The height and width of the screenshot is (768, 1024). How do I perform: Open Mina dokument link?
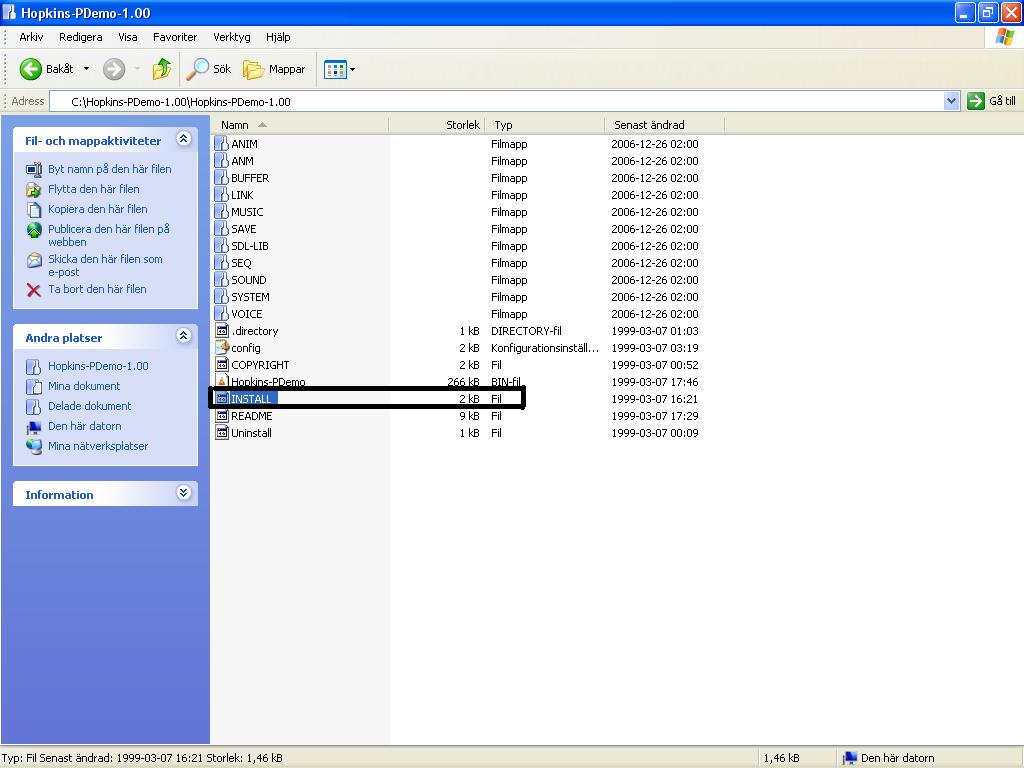(x=84, y=386)
